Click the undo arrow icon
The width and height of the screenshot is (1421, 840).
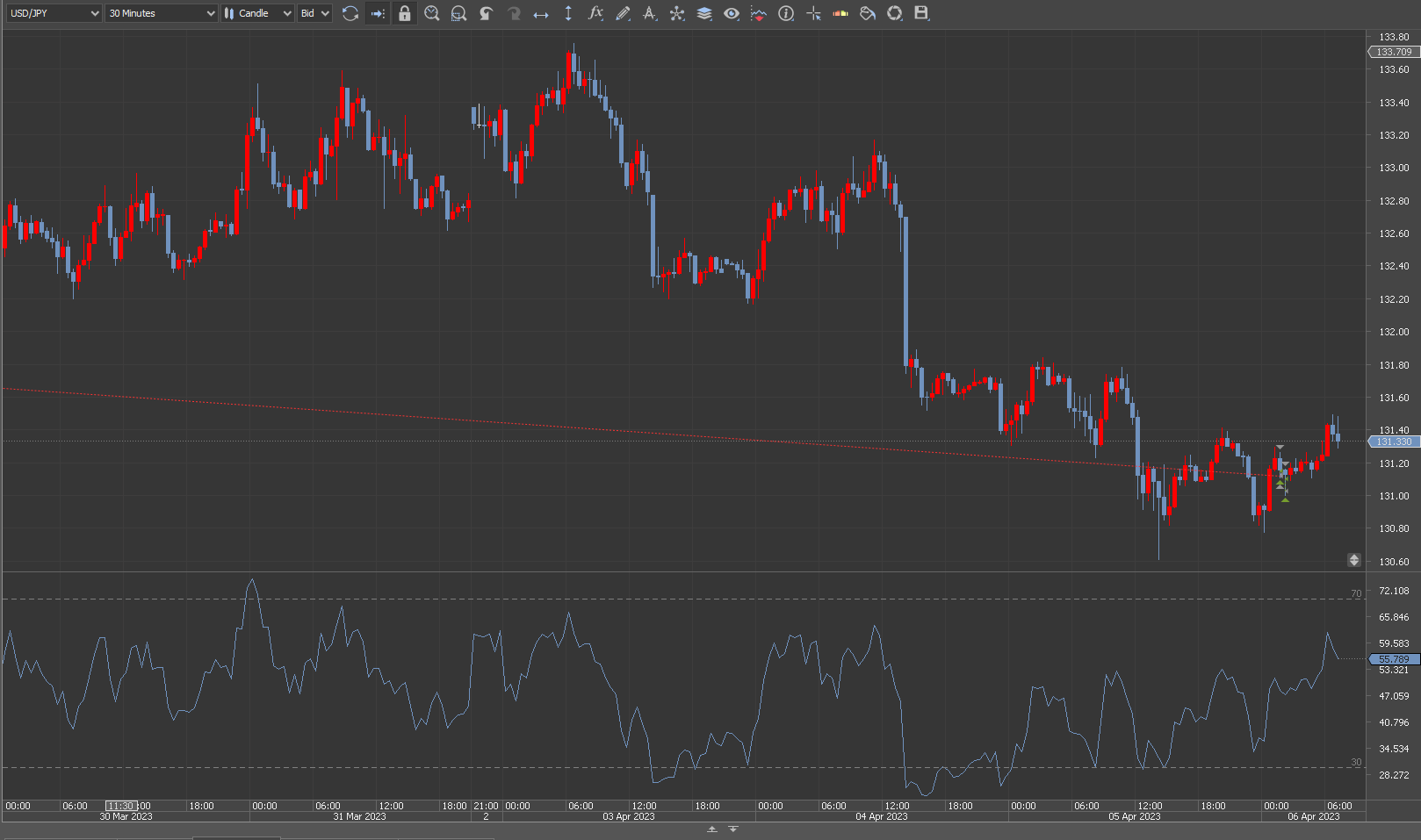click(486, 13)
